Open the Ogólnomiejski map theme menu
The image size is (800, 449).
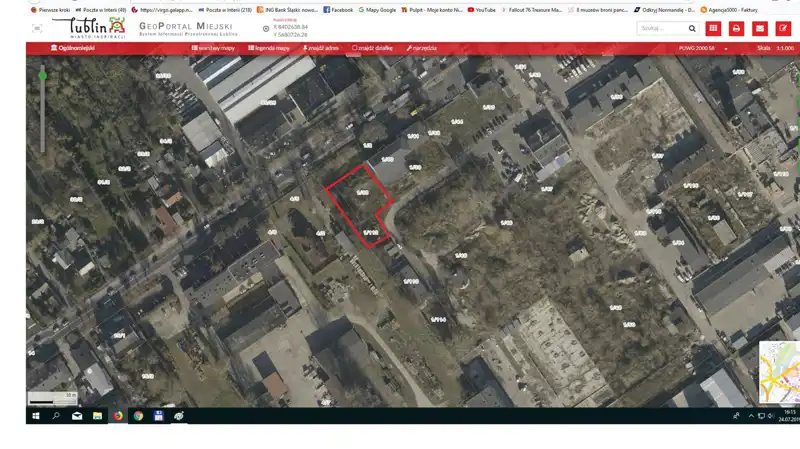[72, 48]
